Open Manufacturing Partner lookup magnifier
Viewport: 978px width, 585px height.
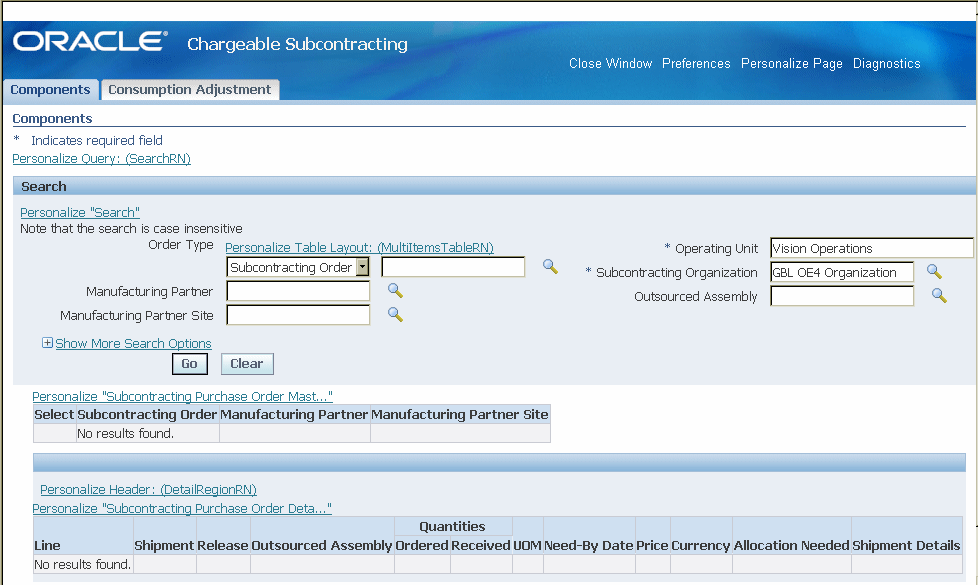(x=395, y=291)
